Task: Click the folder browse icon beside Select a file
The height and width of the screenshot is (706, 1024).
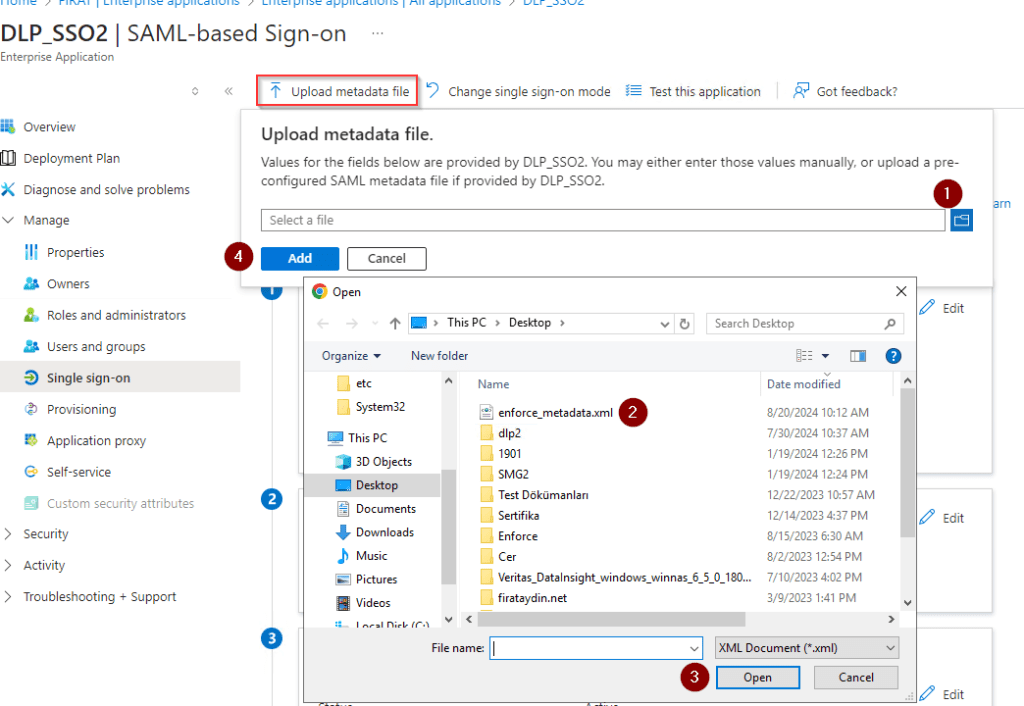Action: [x=961, y=220]
